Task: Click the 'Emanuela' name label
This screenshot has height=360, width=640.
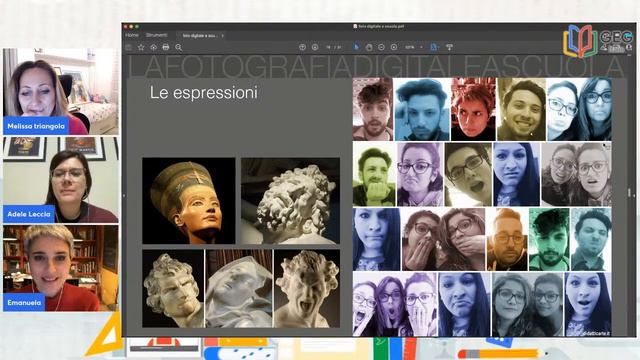Action: [x=24, y=302]
